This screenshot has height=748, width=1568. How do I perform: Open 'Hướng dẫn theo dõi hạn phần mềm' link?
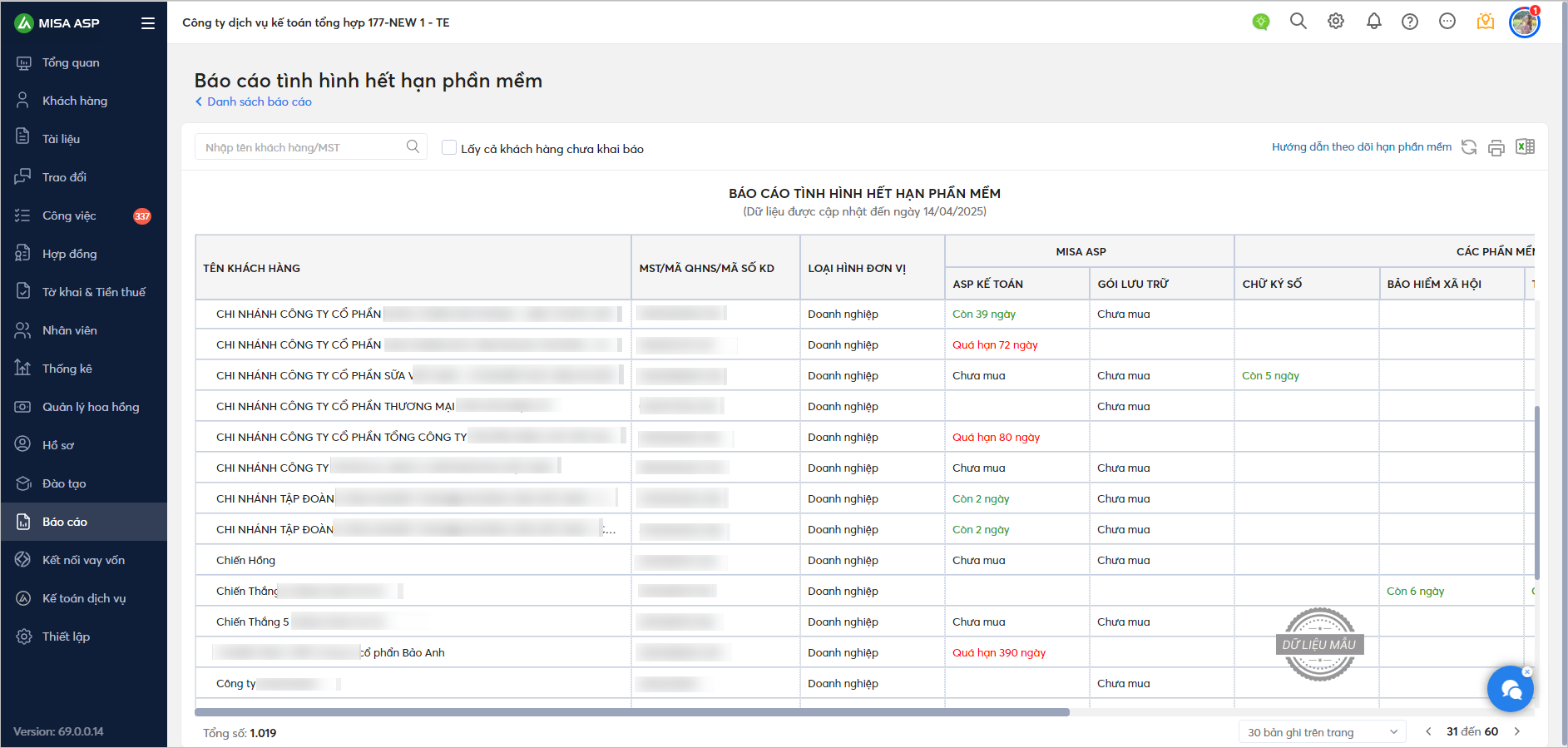tap(1362, 146)
